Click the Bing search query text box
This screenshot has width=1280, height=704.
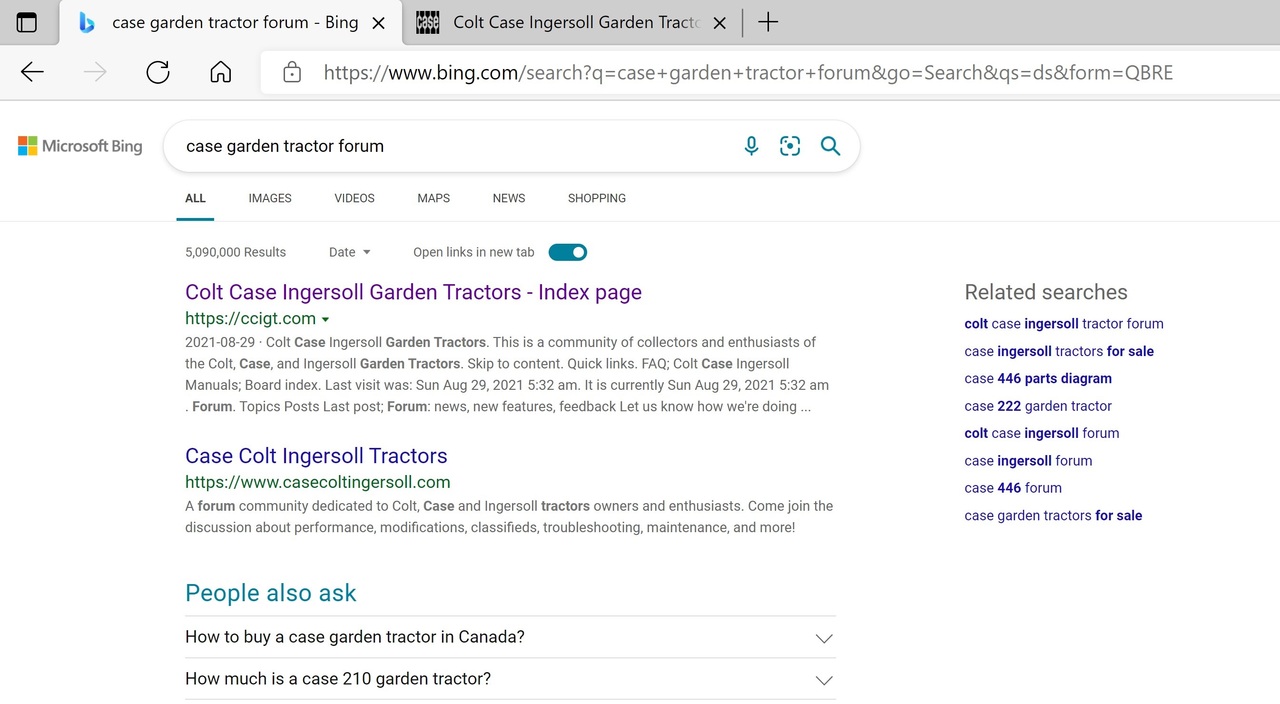(450, 146)
